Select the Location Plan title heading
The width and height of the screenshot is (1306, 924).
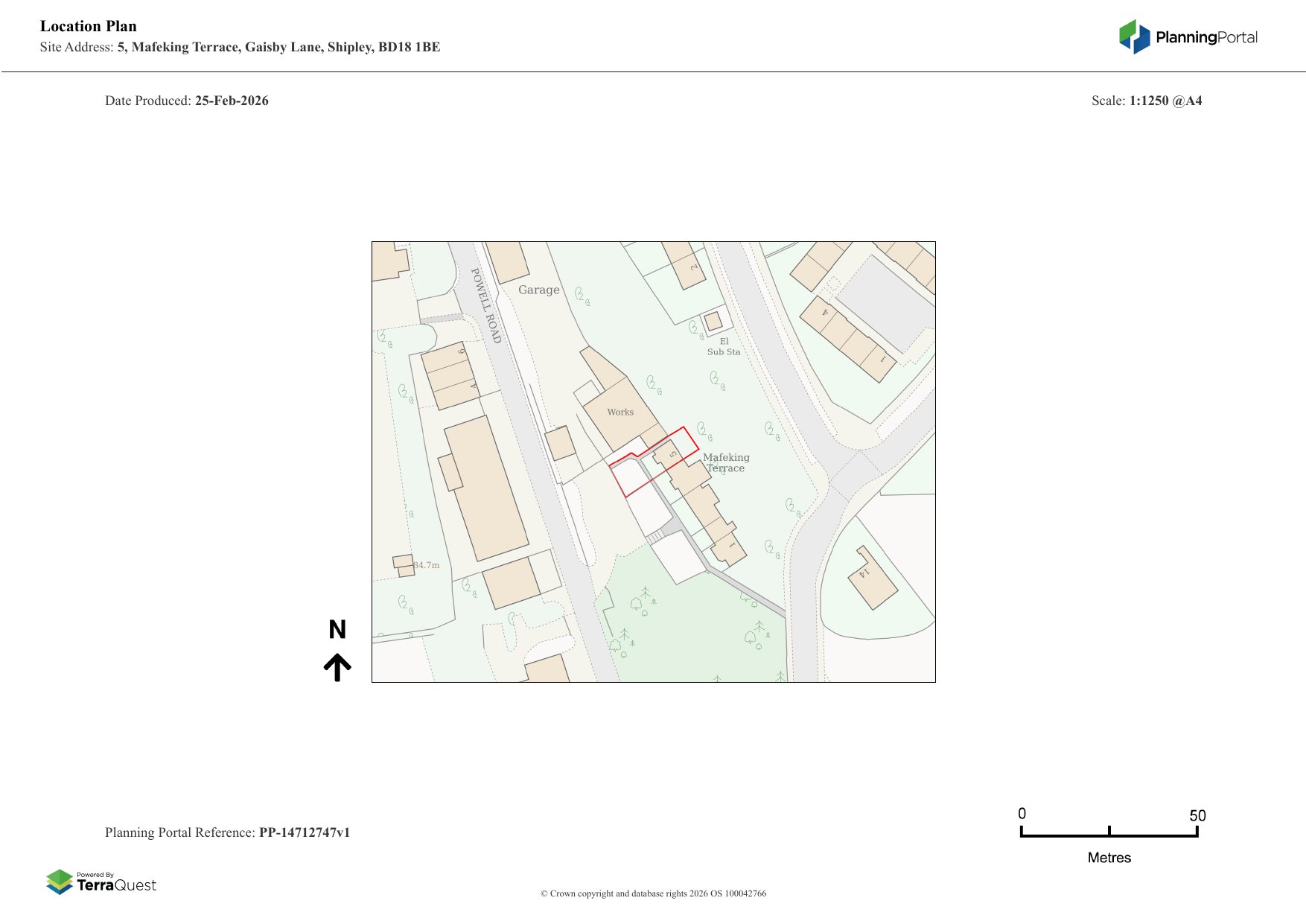(x=89, y=26)
